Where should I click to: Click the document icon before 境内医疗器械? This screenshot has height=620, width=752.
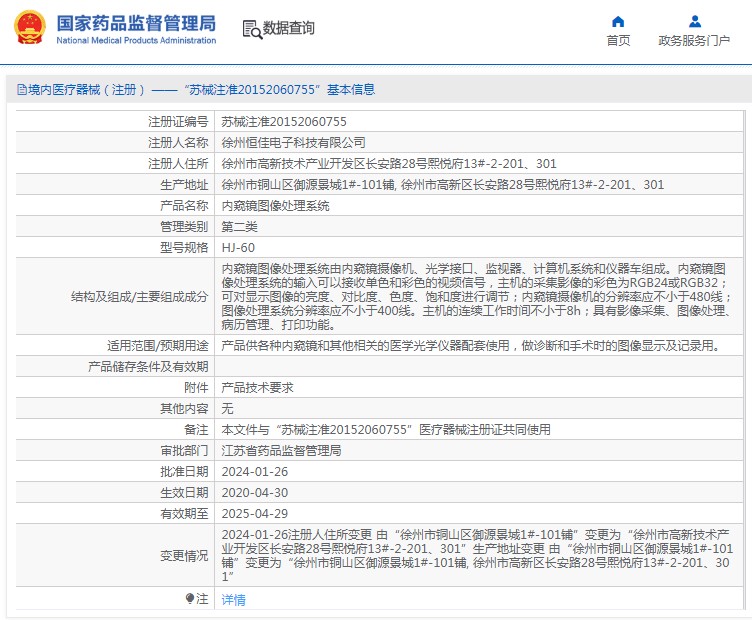coord(20,90)
